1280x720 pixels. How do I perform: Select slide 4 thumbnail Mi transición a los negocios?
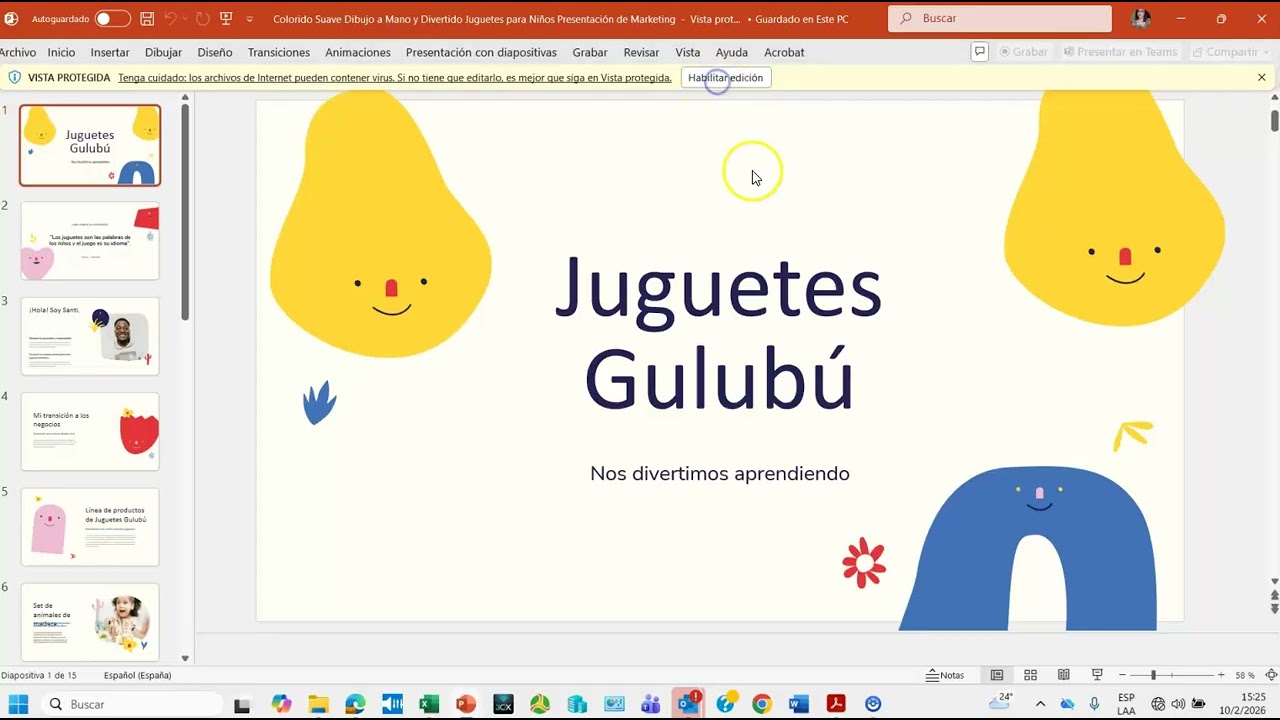(x=90, y=431)
